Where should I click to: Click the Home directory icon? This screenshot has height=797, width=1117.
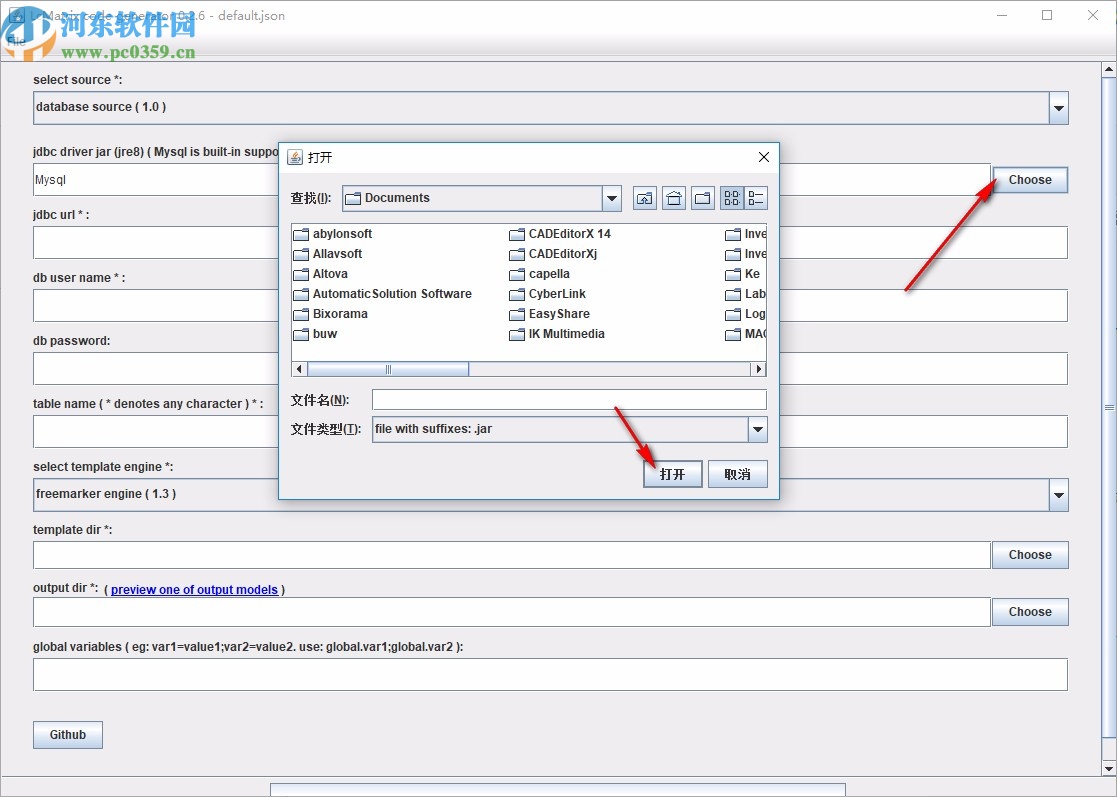(x=674, y=198)
